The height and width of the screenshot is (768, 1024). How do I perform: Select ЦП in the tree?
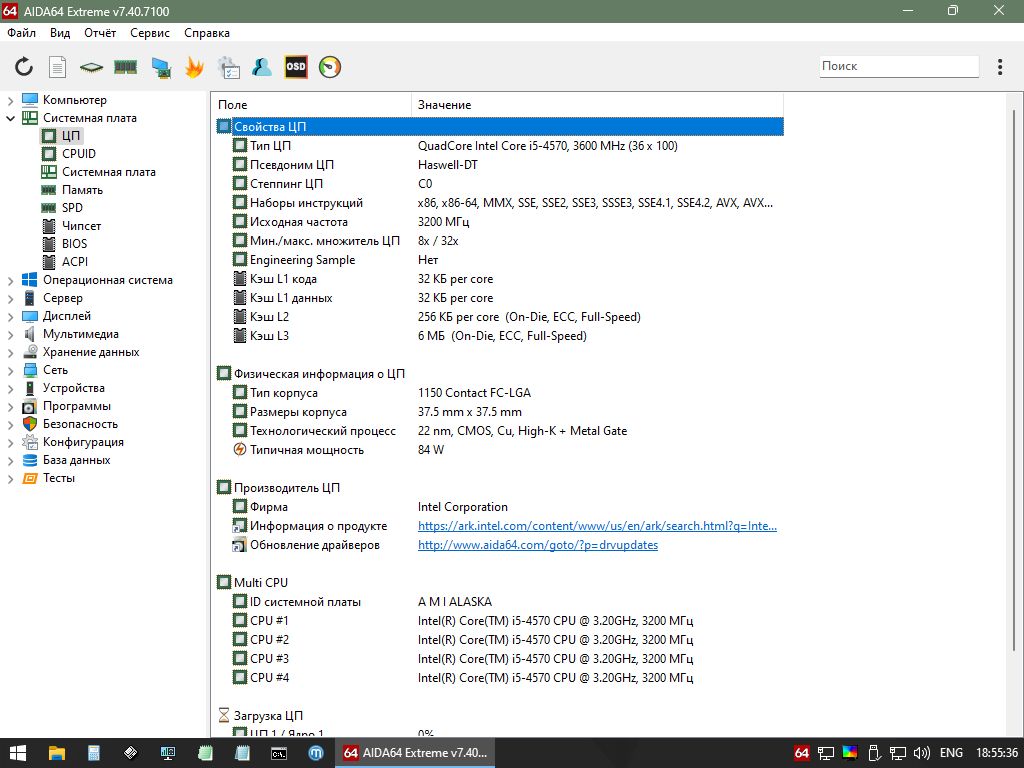[71, 136]
